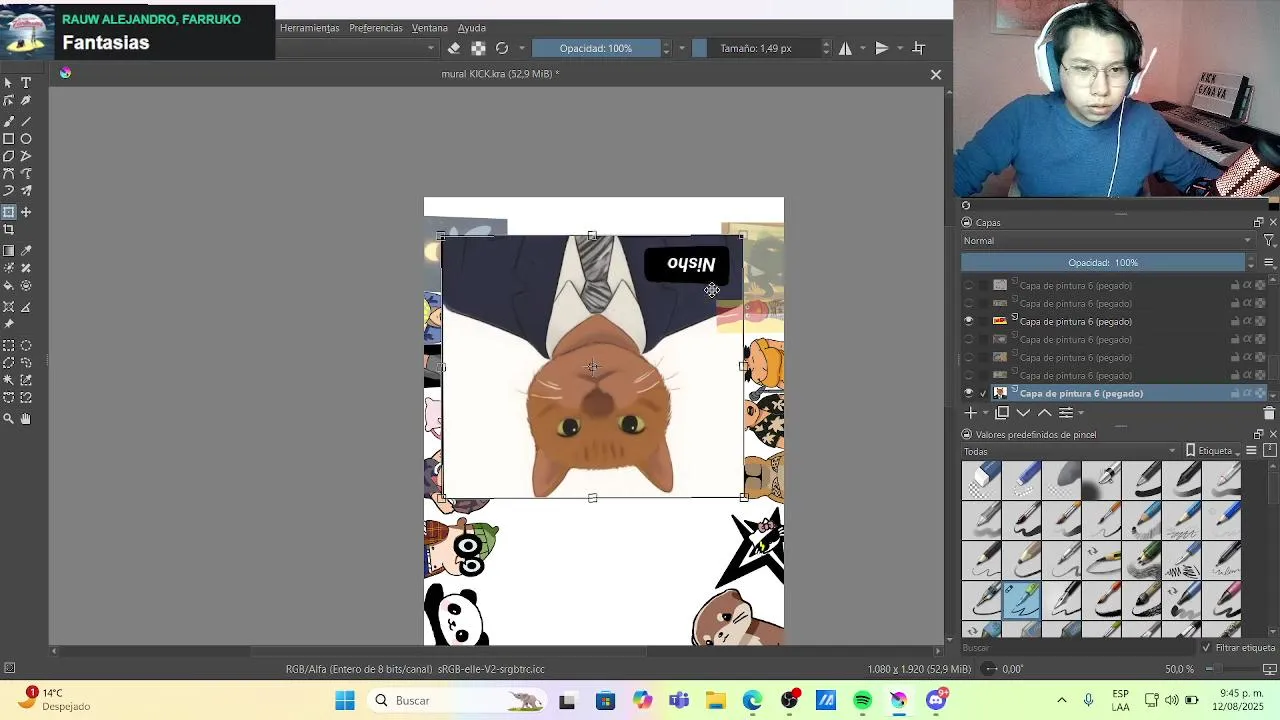Open the Herramientas menu
The image size is (1280, 720).
pyautogui.click(x=309, y=28)
